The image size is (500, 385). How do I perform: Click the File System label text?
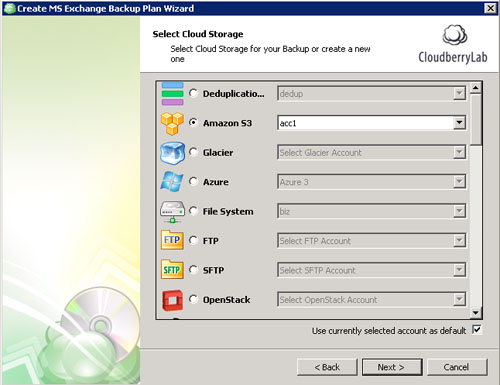228,212
